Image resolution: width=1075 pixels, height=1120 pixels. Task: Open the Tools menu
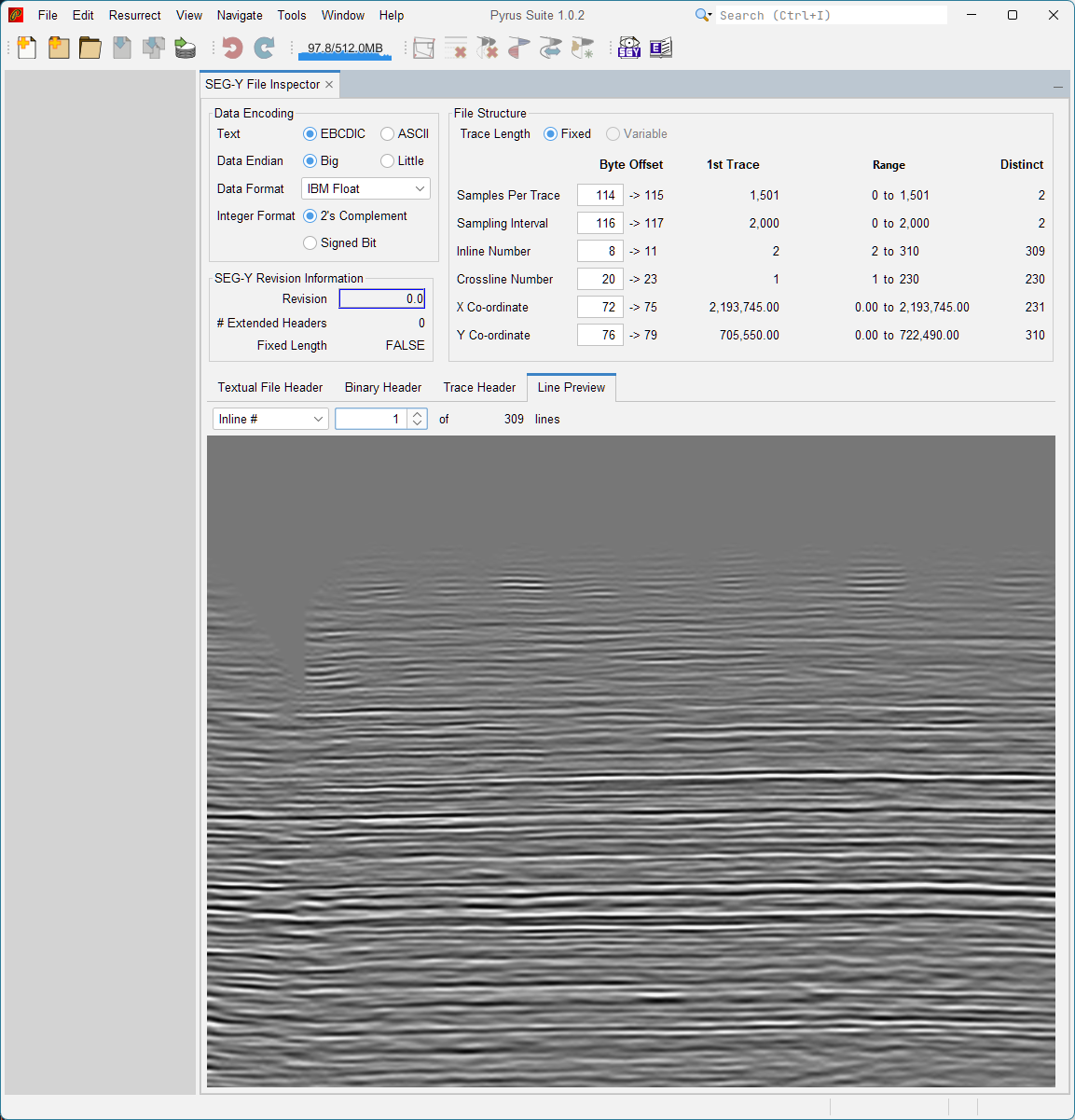click(292, 15)
